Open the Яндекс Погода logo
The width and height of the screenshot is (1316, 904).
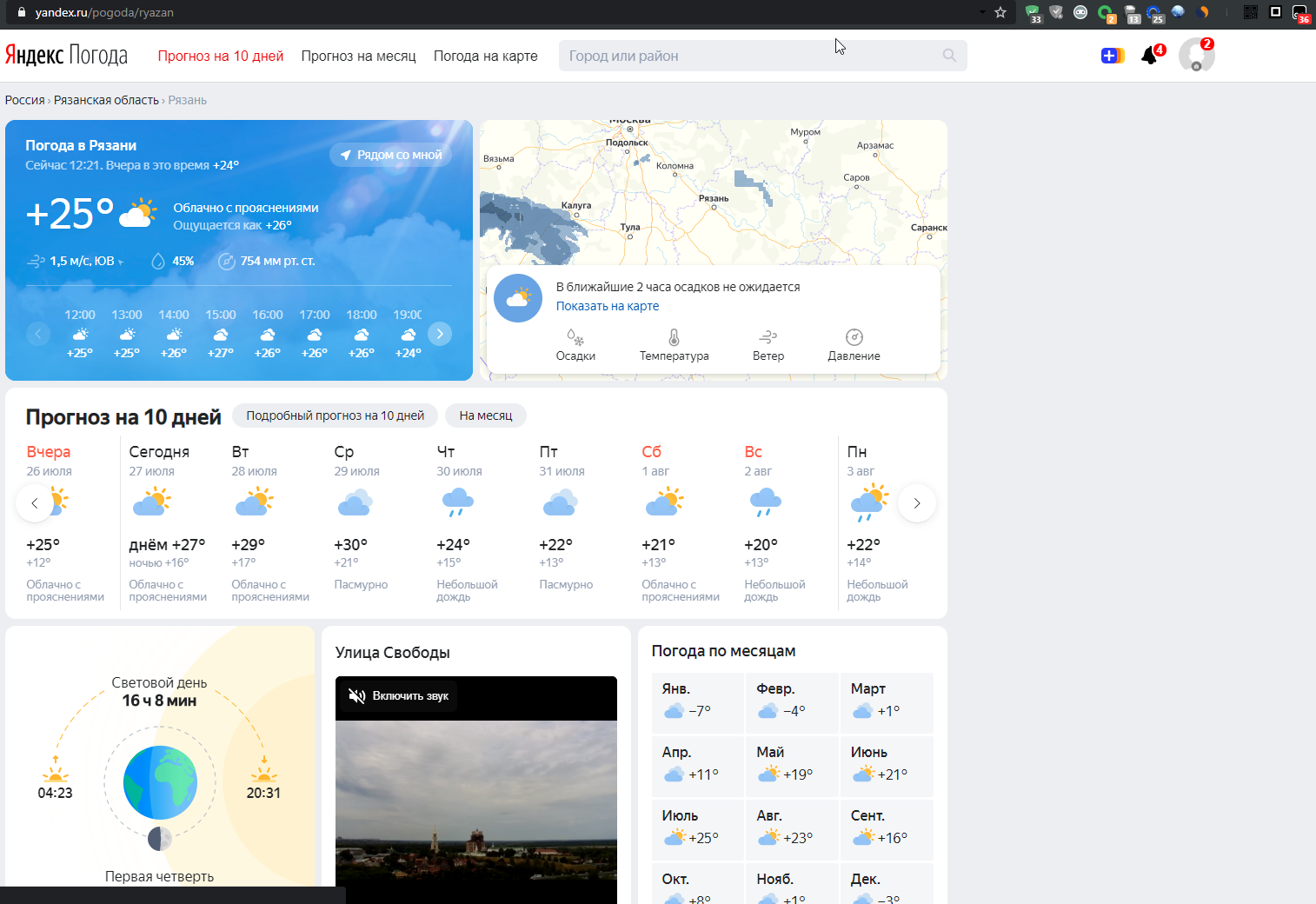[67, 54]
